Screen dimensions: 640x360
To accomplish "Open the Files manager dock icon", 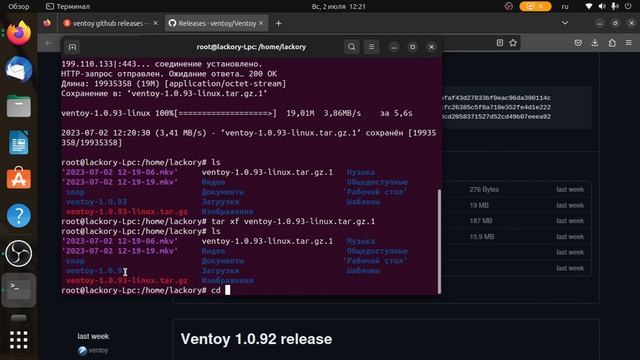I will [18, 106].
